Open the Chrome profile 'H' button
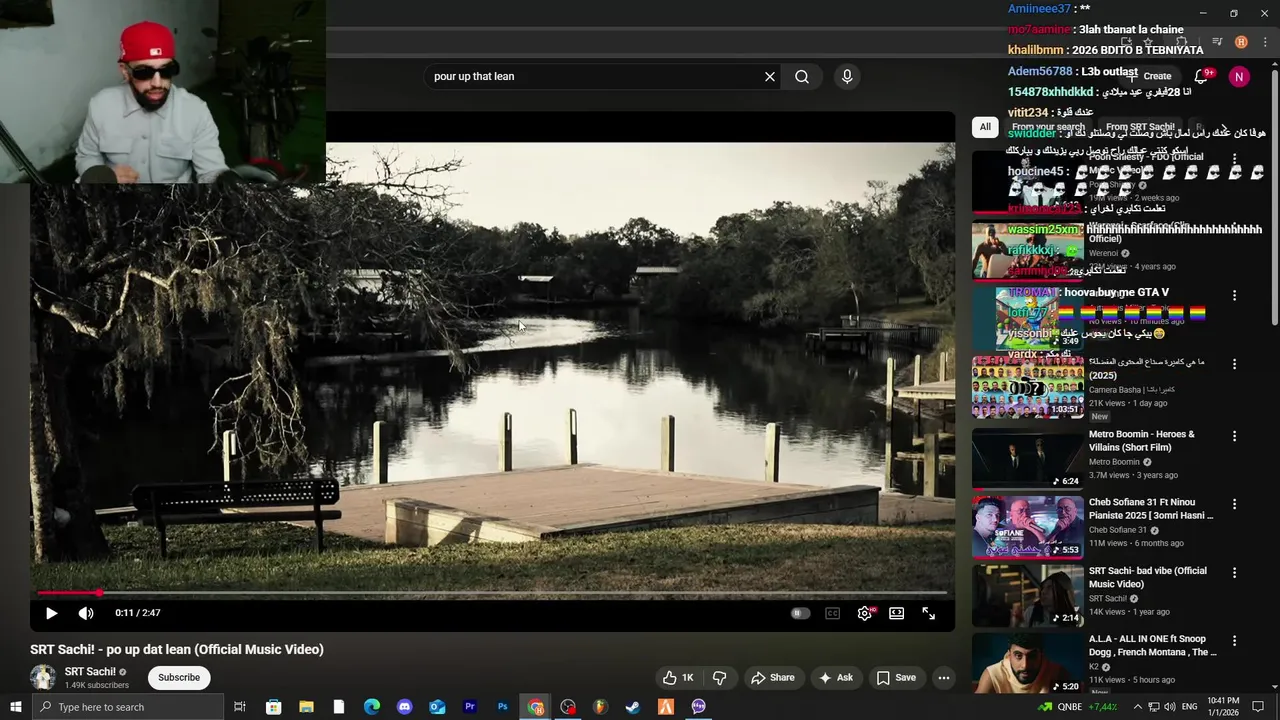The height and width of the screenshot is (720, 1280). tap(1241, 42)
